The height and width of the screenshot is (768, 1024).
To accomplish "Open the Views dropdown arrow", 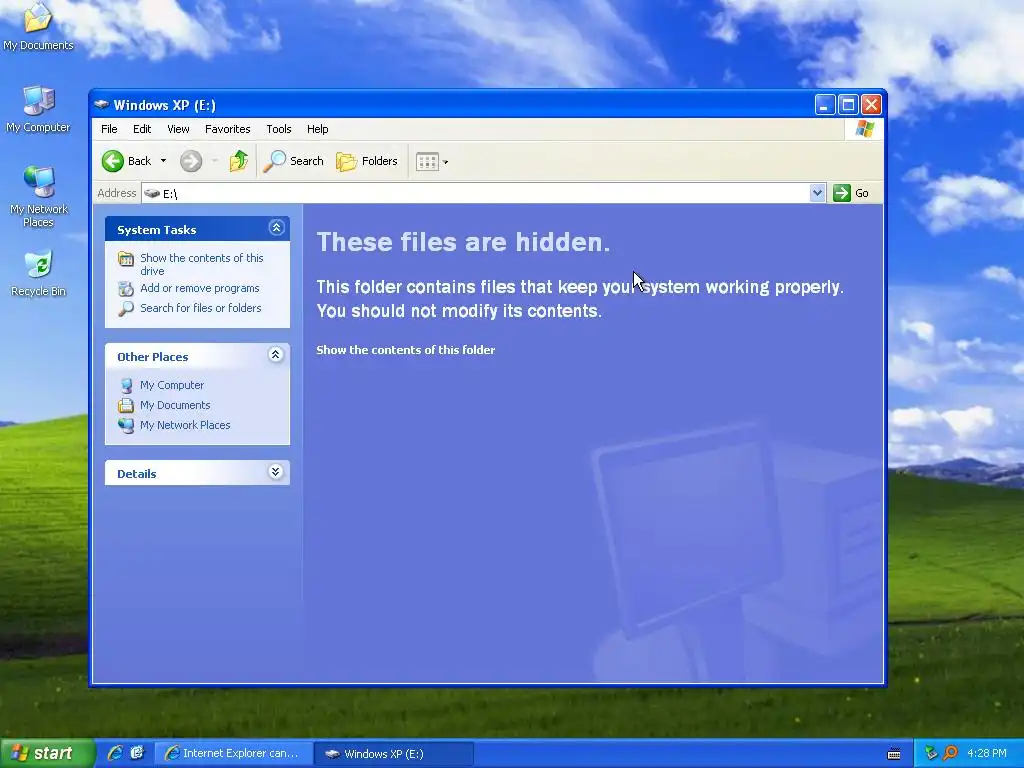I will tap(445, 162).
